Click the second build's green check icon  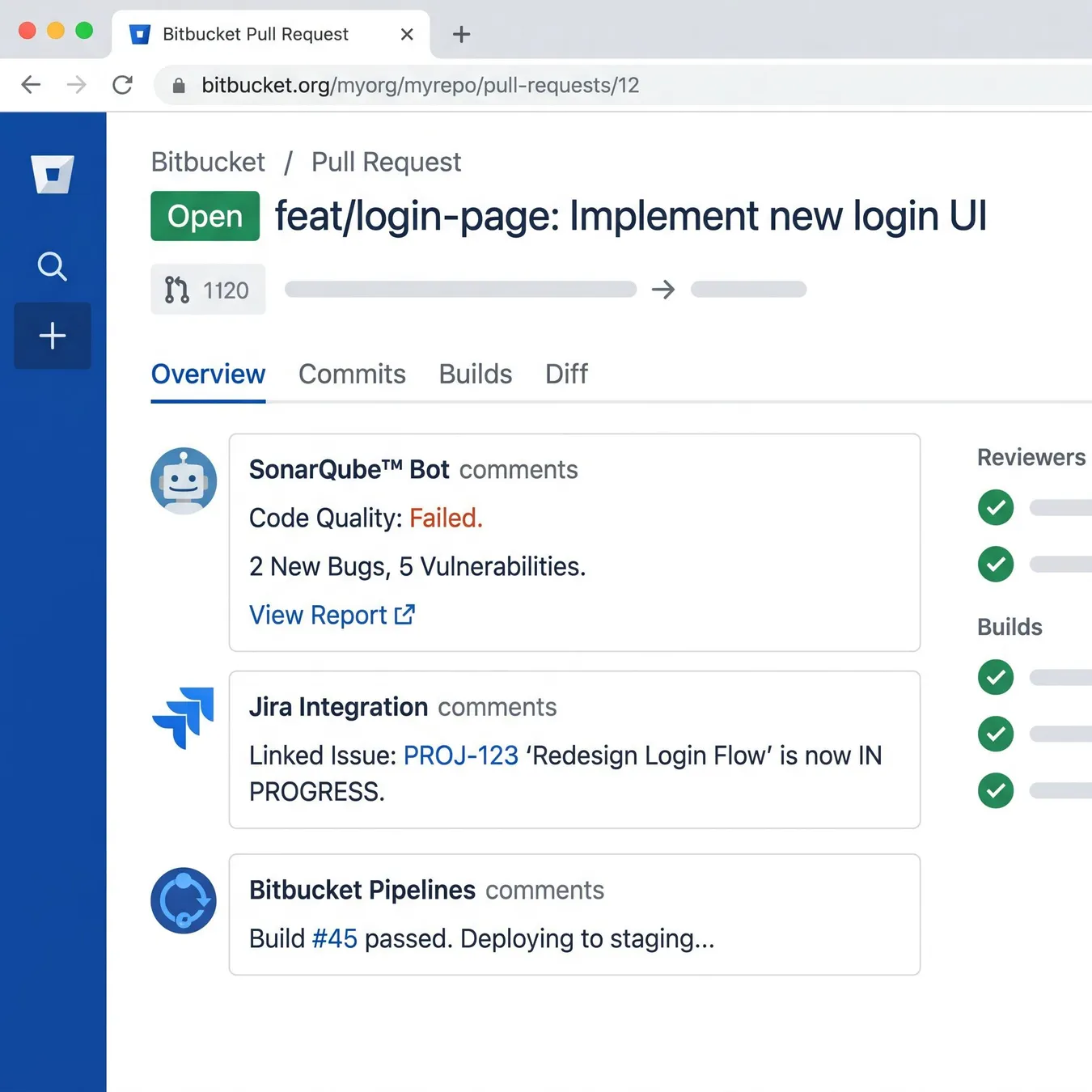point(996,734)
